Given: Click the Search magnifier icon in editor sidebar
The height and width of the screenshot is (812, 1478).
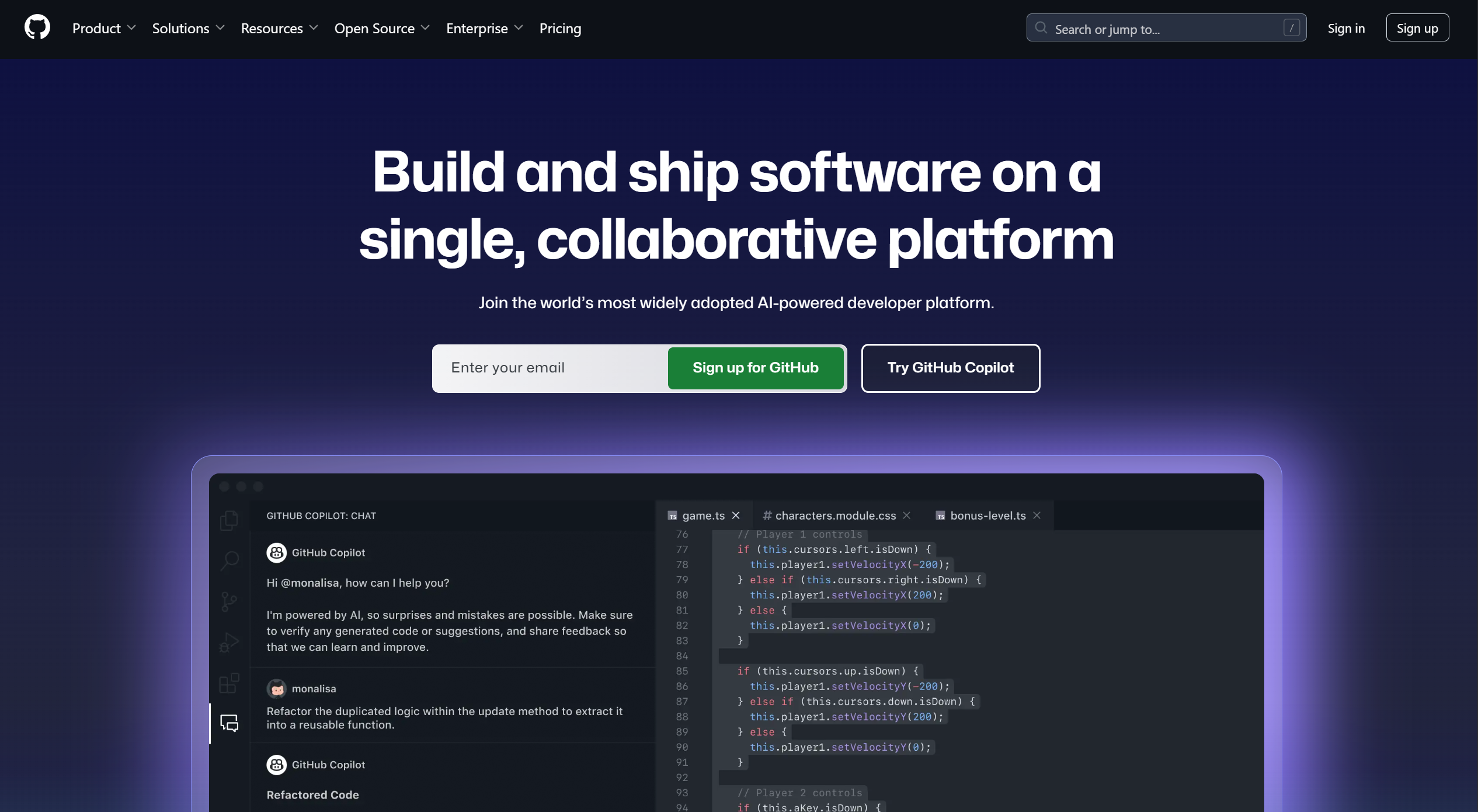Looking at the screenshot, I should pyautogui.click(x=229, y=561).
